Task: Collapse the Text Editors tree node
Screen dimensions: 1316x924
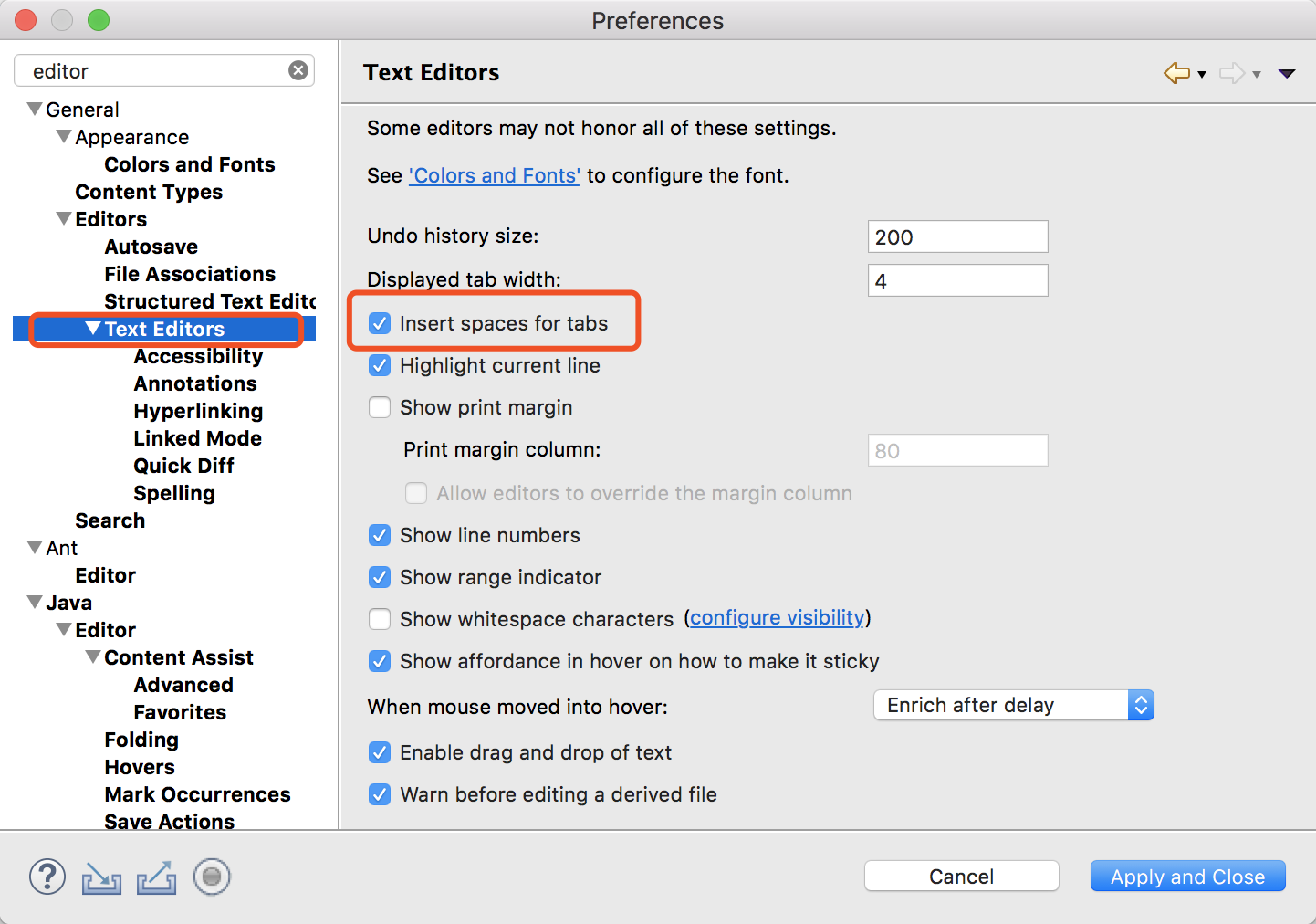Action: pyautogui.click(x=93, y=329)
